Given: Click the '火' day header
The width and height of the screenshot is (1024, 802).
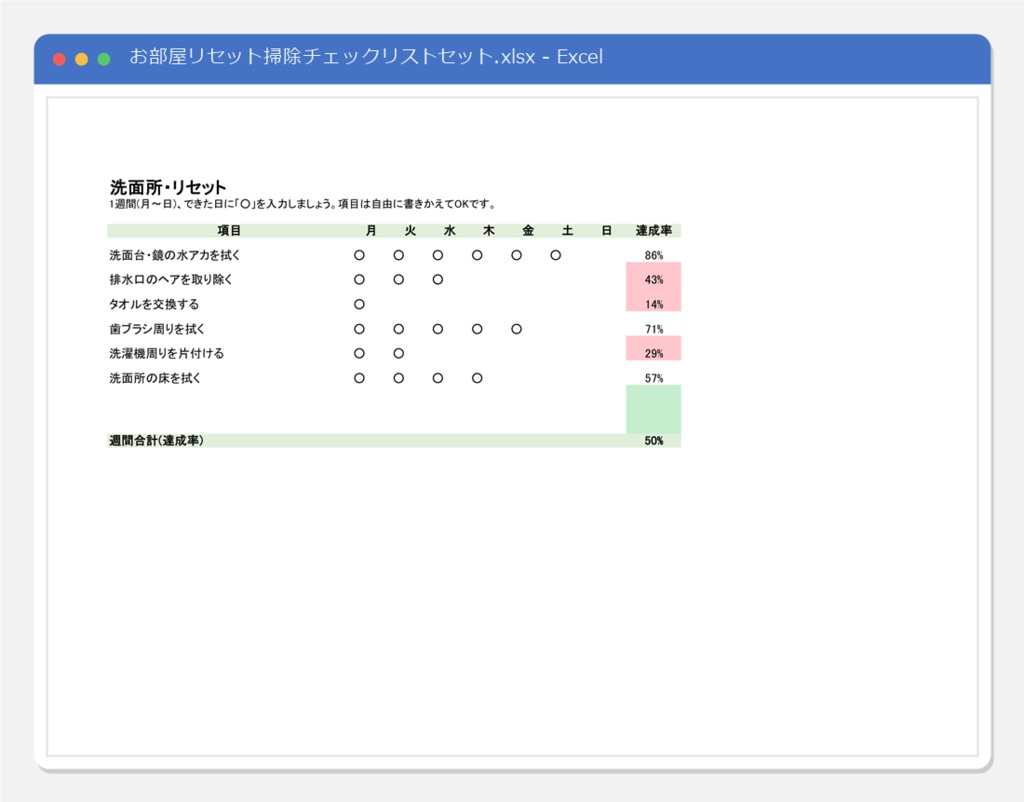Looking at the screenshot, I should click(x=410, y=231).
